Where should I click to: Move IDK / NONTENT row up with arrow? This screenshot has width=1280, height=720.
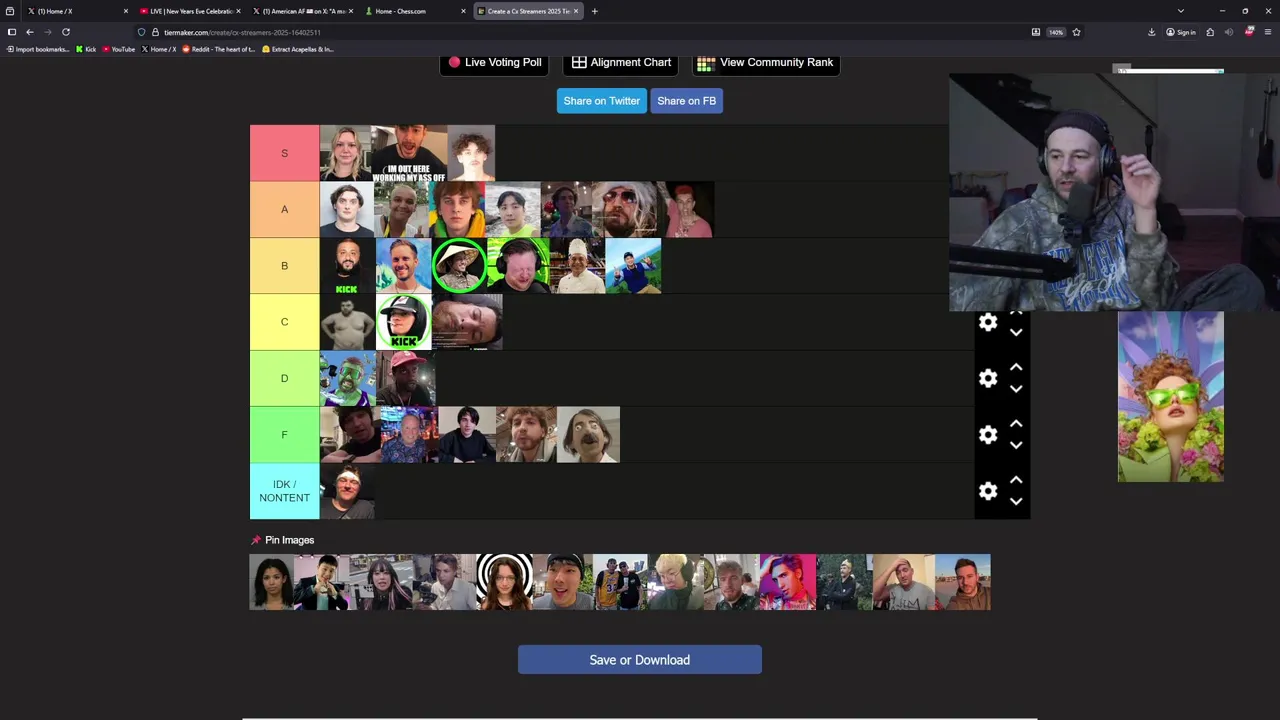(1016, 480)
